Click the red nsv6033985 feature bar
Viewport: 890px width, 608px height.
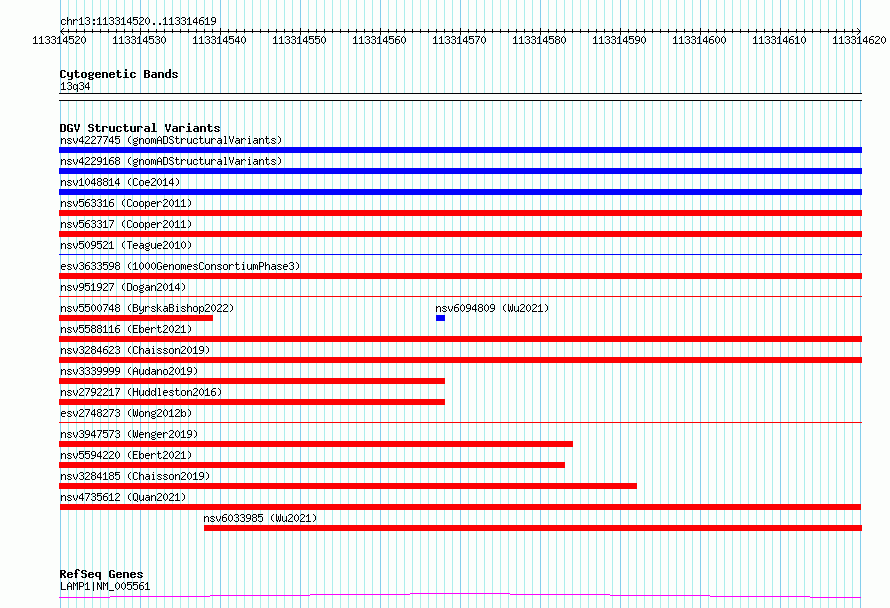click(x=533, y=528)
